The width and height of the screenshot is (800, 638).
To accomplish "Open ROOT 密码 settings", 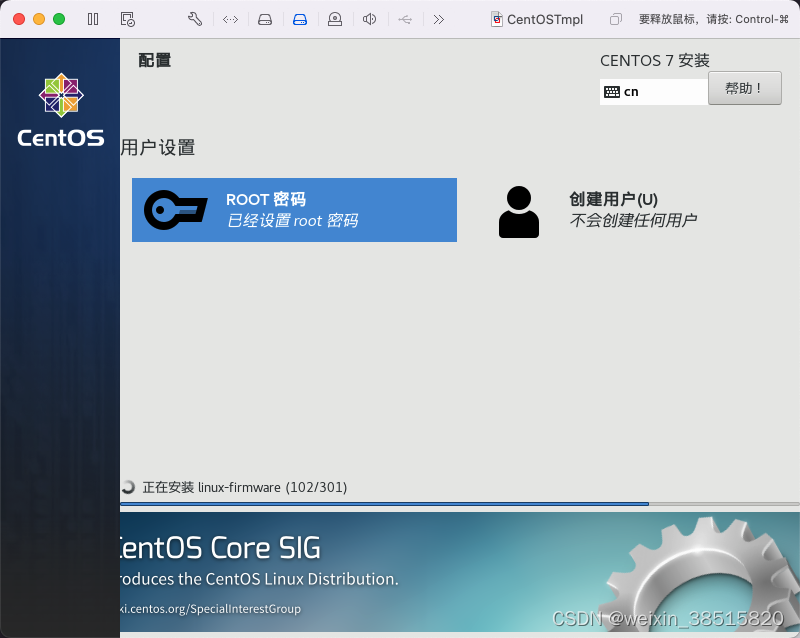I will point(294,210).
